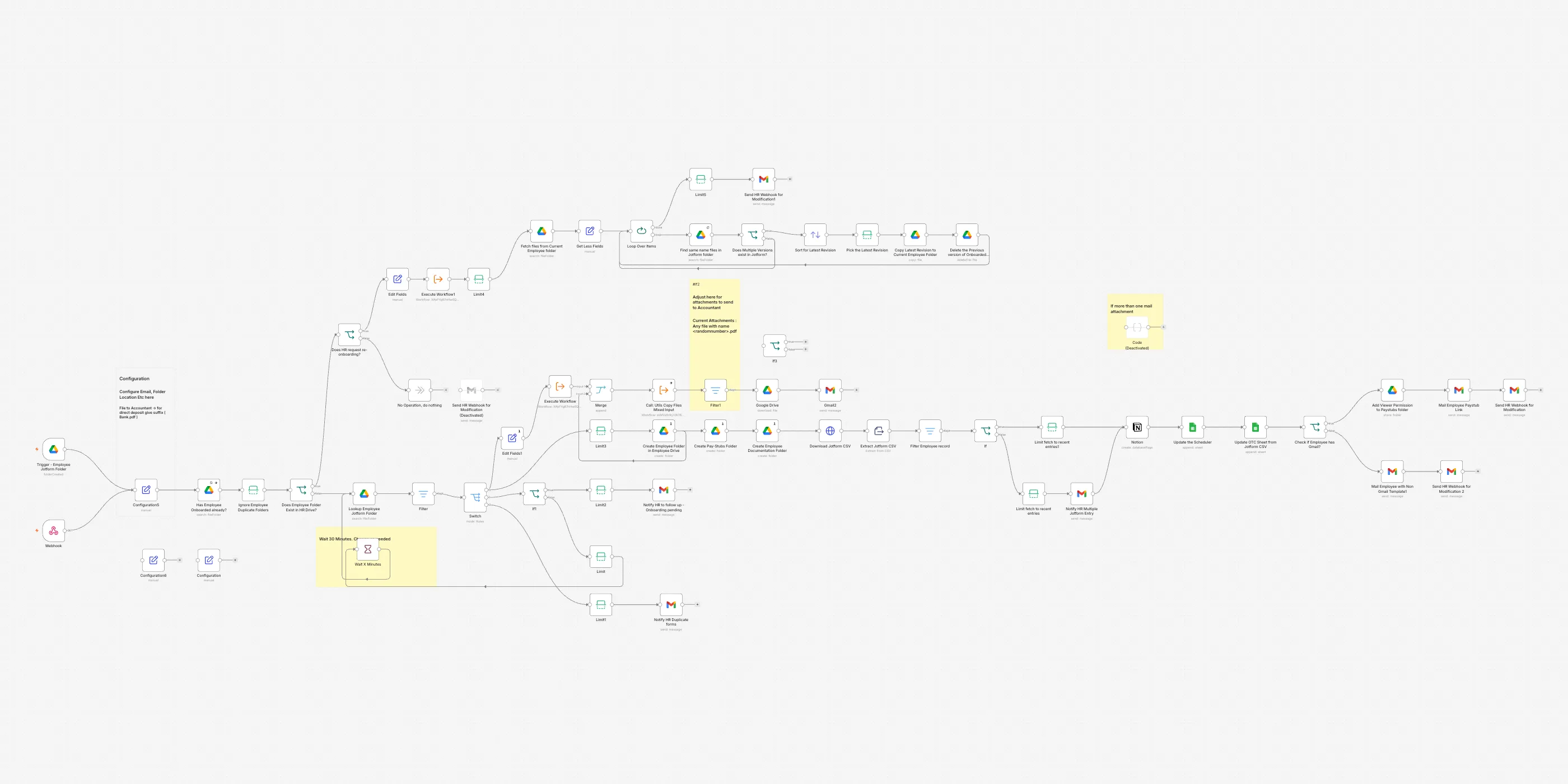Select the Lookup Employee Jotform Folder node

pyautogui.click(x=364, y=494)
